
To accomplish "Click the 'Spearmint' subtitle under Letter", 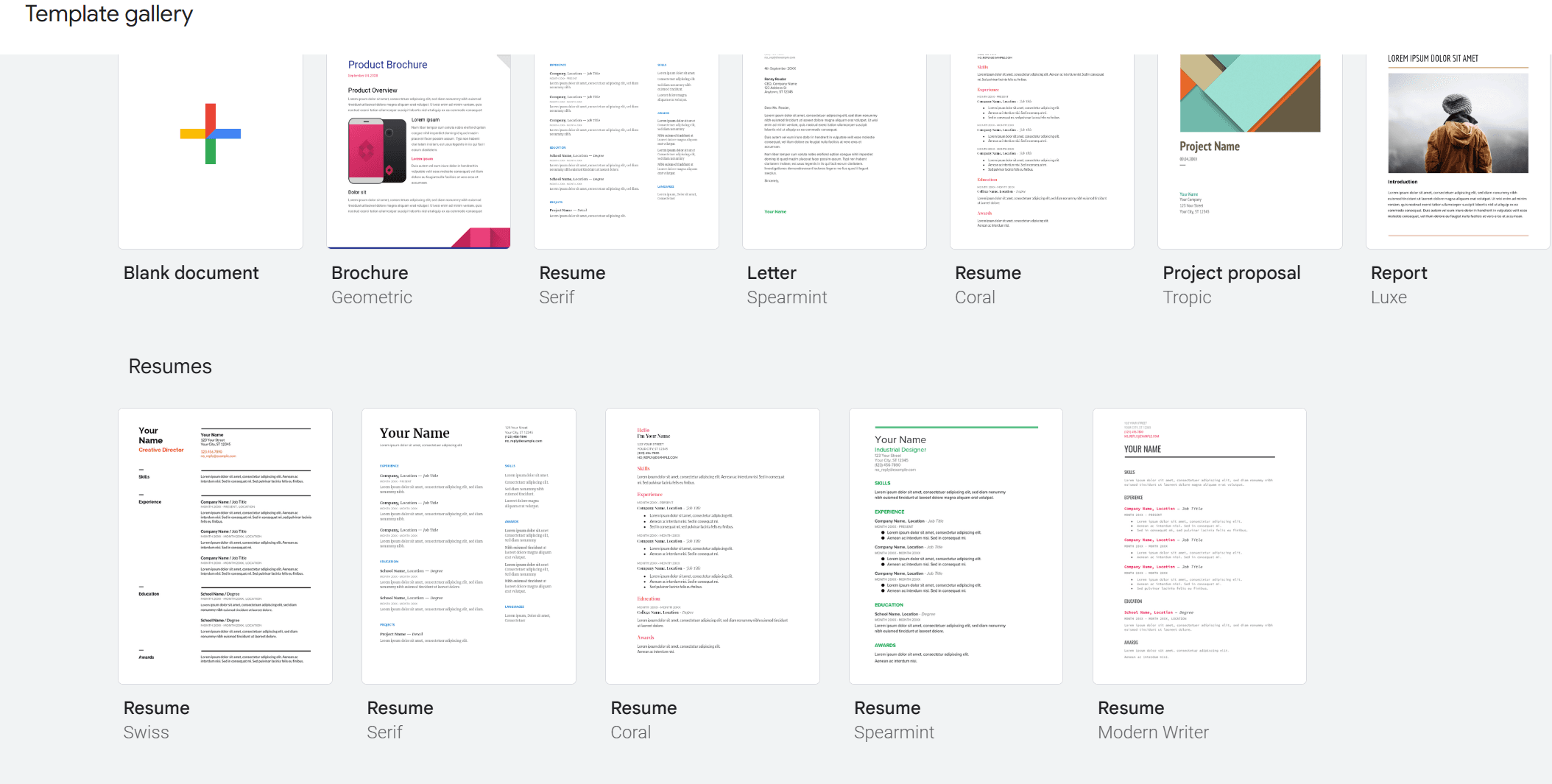I will tap(787, 297).
